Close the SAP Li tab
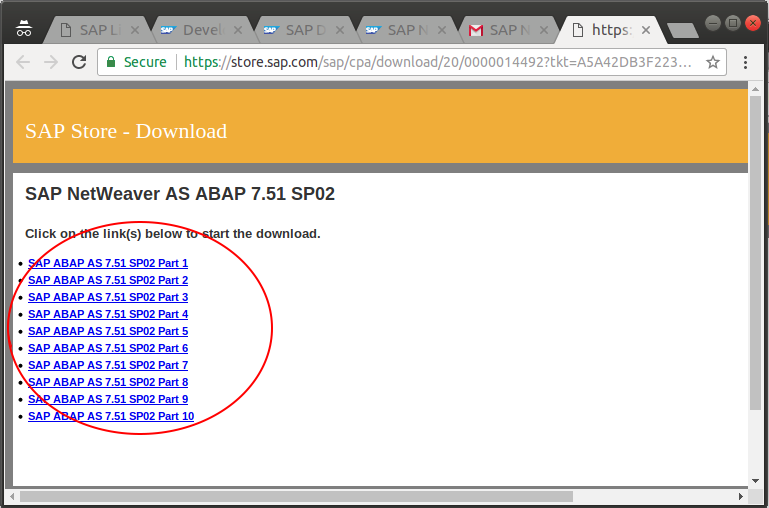 pyautogui.click(x=135, y=30)
